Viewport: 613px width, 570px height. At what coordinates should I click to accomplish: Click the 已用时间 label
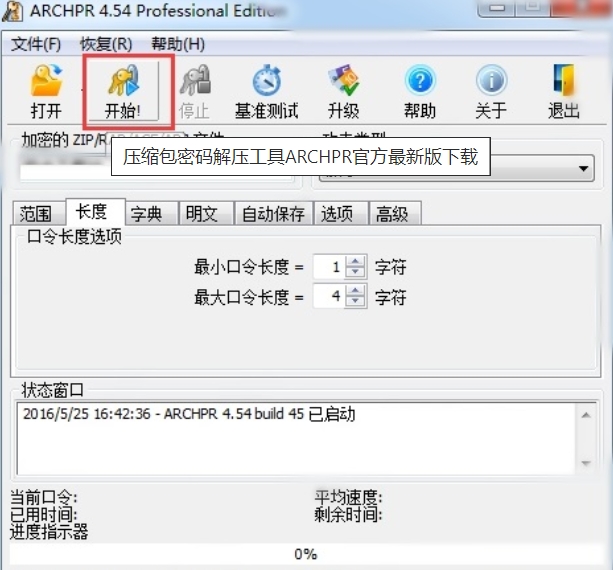pos(43,514)
